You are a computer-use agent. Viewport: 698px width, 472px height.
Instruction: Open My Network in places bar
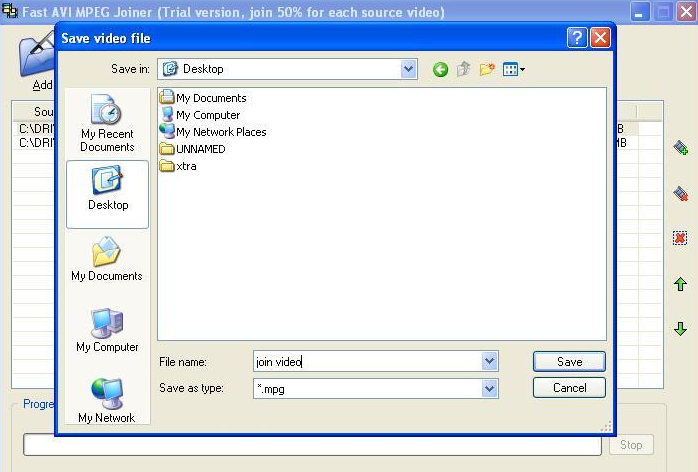click(x=106, y=400)
